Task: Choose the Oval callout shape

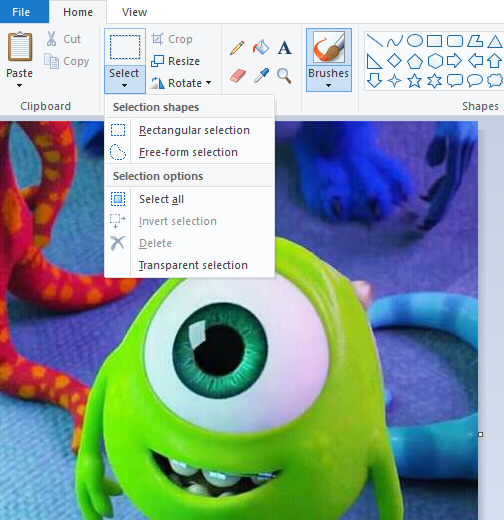Action: point(475,81)
